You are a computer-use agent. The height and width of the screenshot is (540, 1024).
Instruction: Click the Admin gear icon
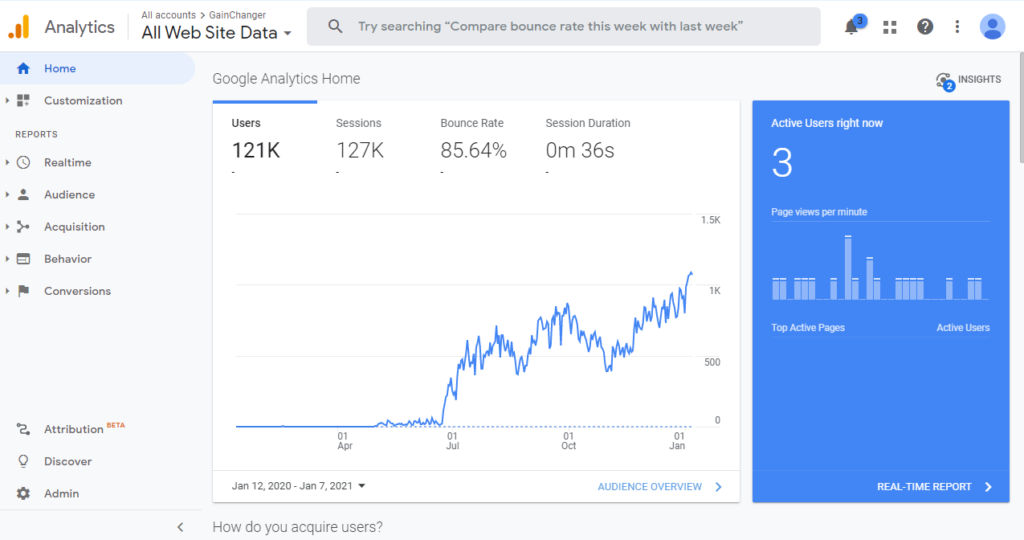point(24,494)
